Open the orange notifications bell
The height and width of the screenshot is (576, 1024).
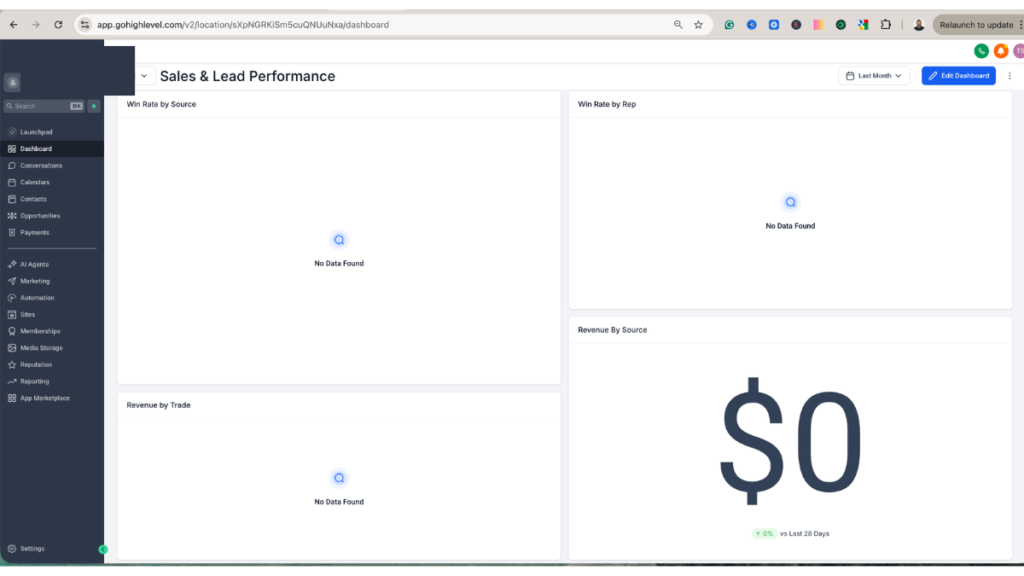coord(1000,51)
